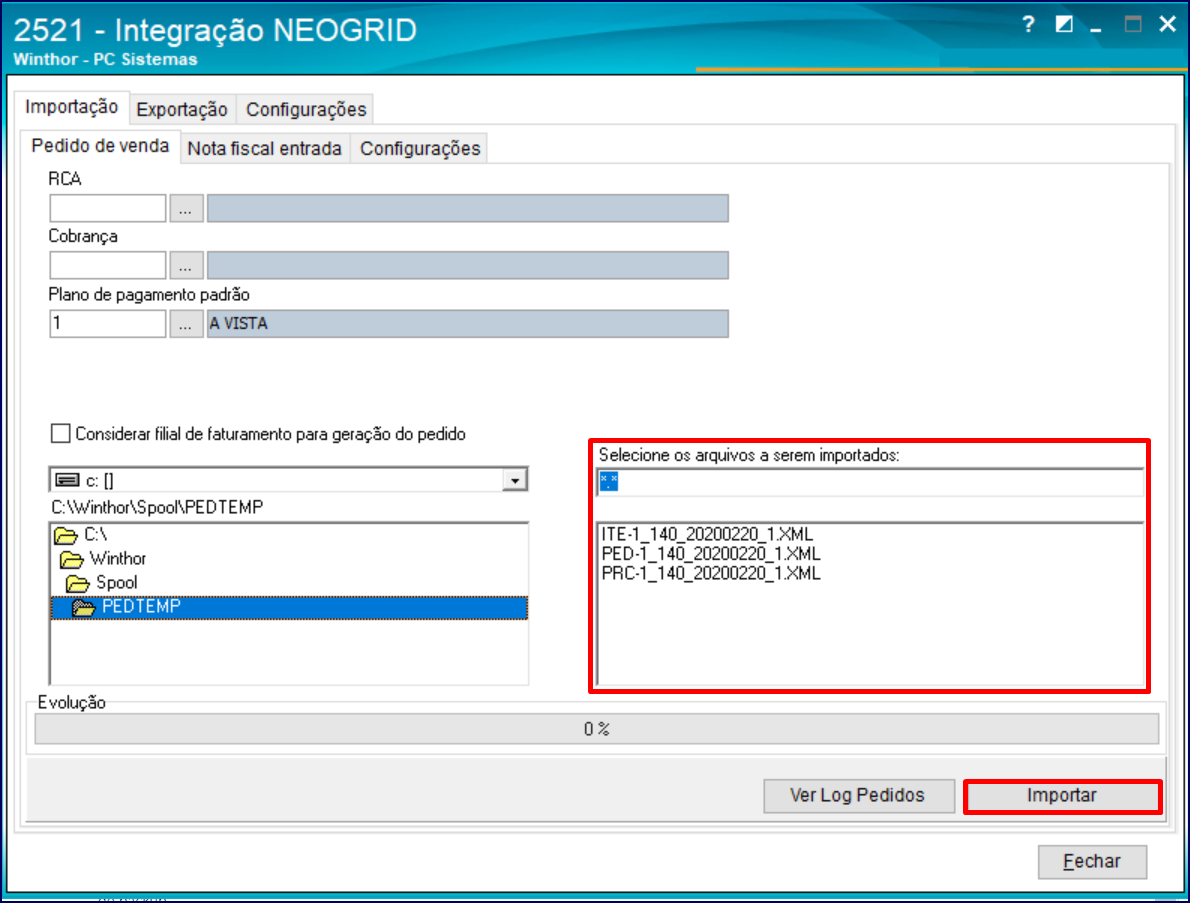The height and width of the screenshot is (903, 1190).
Task: Click the A VISTA description field
Action: click(x=468, y=324)
